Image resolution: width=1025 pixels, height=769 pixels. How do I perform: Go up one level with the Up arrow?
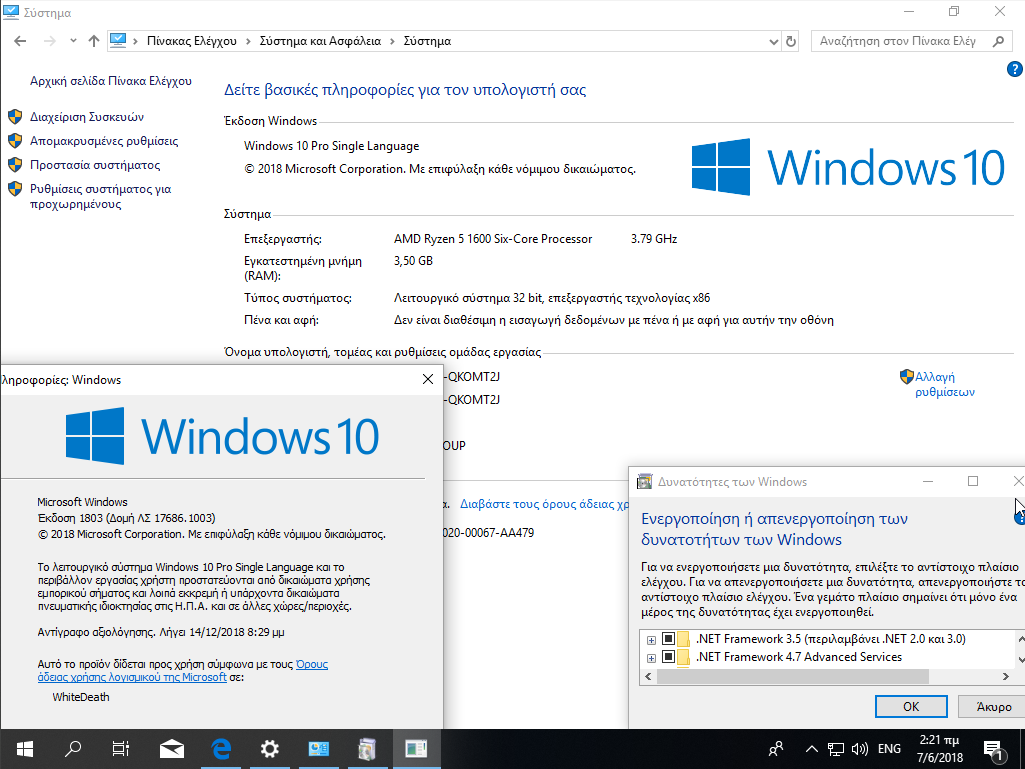click(94, 41)
